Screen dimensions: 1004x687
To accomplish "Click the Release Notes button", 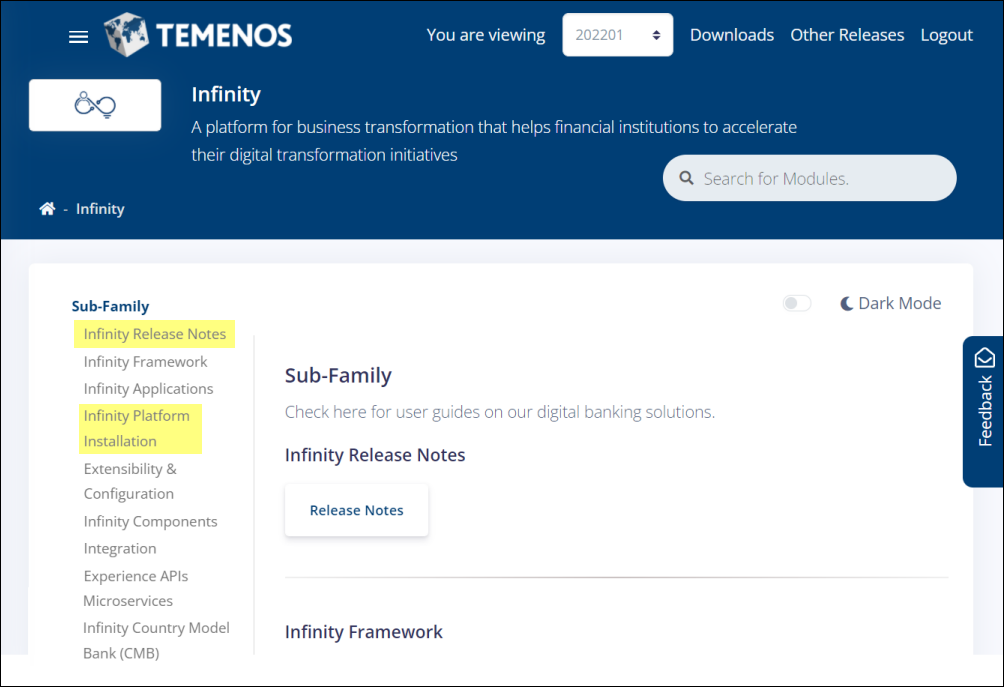I will [356, 509].
